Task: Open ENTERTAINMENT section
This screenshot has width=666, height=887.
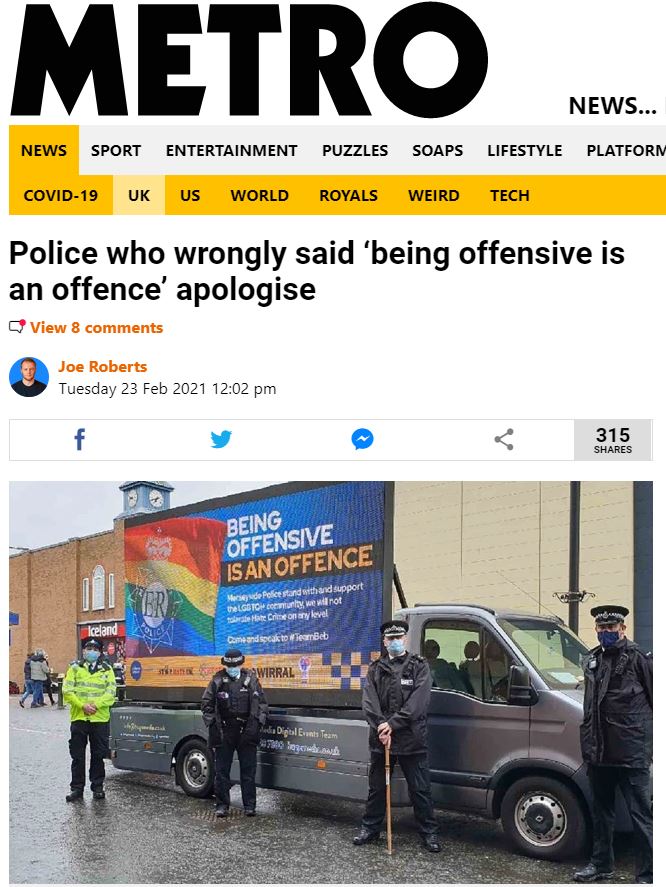Action: coord(231,150)
